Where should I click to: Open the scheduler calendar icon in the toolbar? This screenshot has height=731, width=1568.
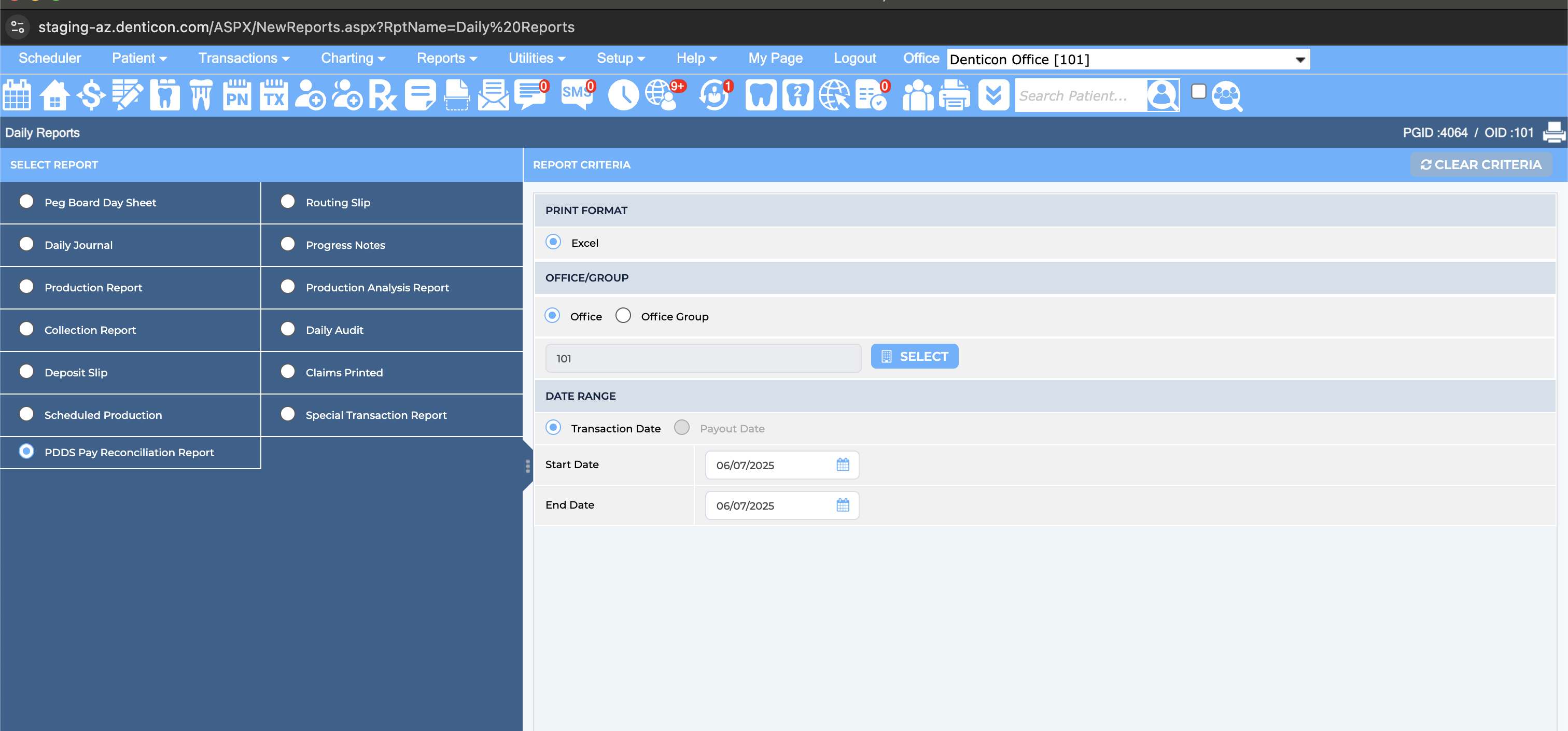pos(17,95)
